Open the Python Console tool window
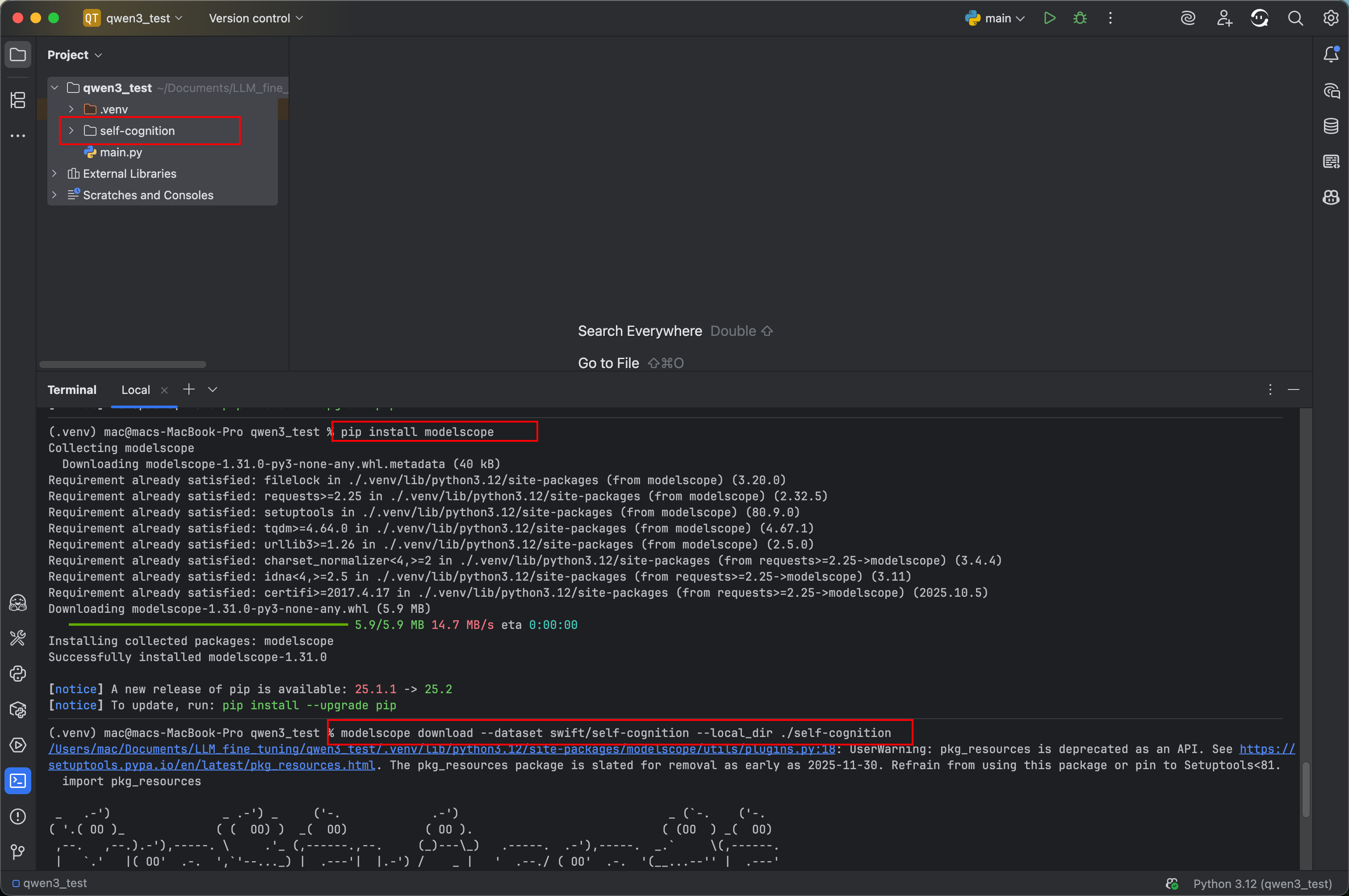Viewport: 1349px width, 896px height. [18, 674]
